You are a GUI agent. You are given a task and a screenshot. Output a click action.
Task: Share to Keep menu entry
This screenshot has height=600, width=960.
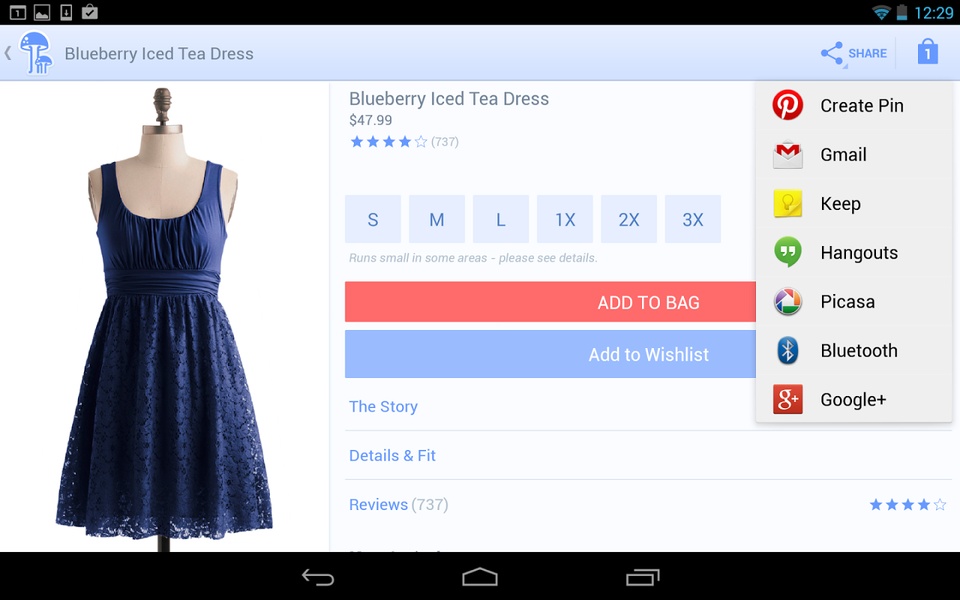854,203
